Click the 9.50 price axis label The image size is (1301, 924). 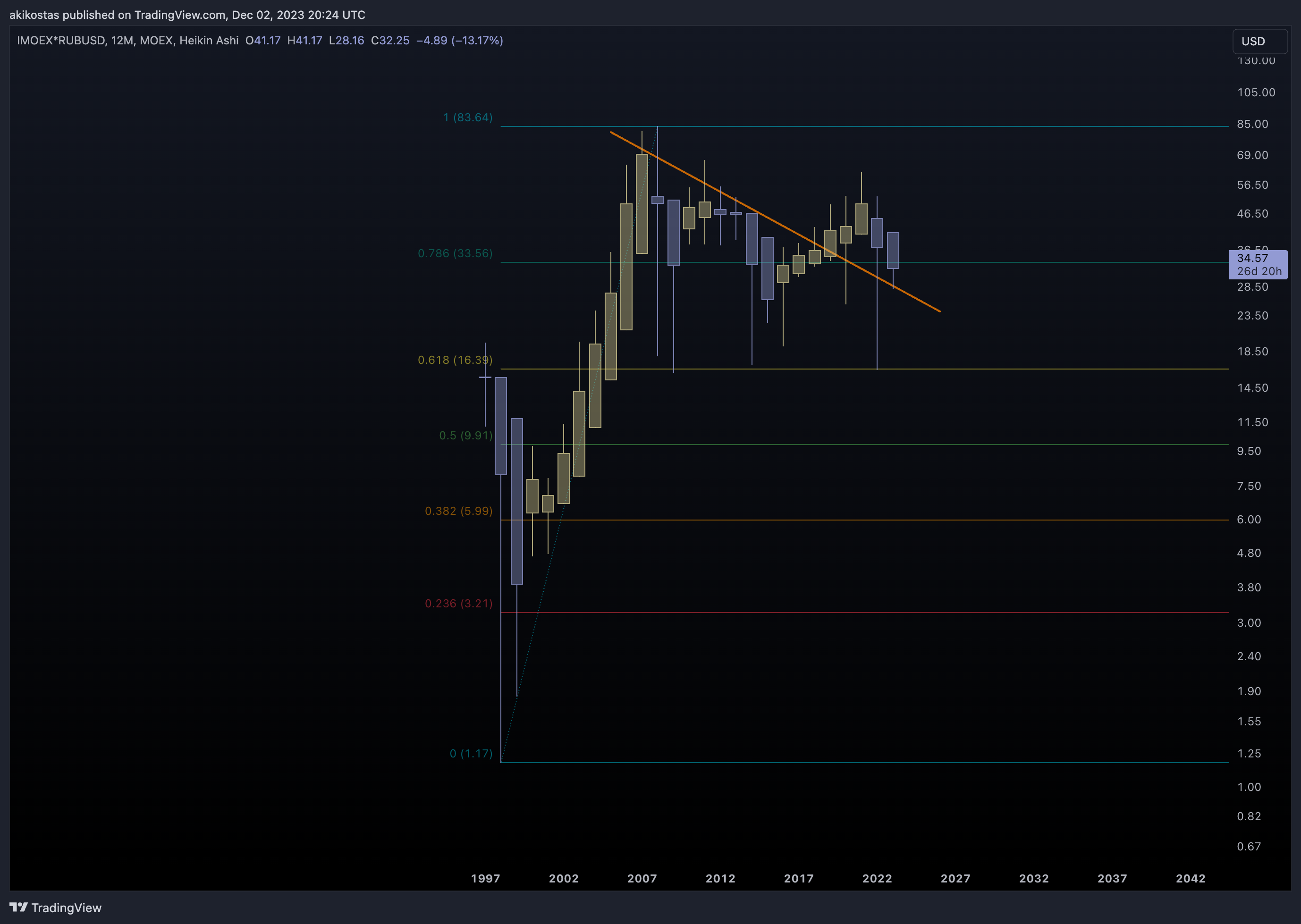(x=1249, y=451)
